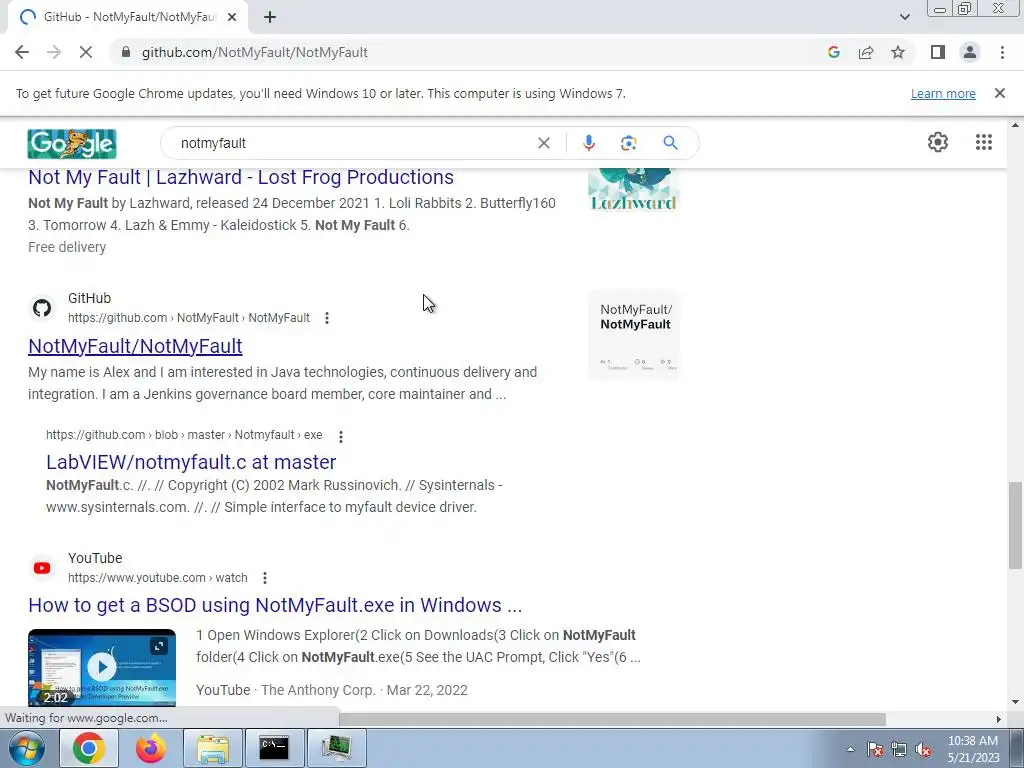Click the vertical scrollbar thumb

1015,526
